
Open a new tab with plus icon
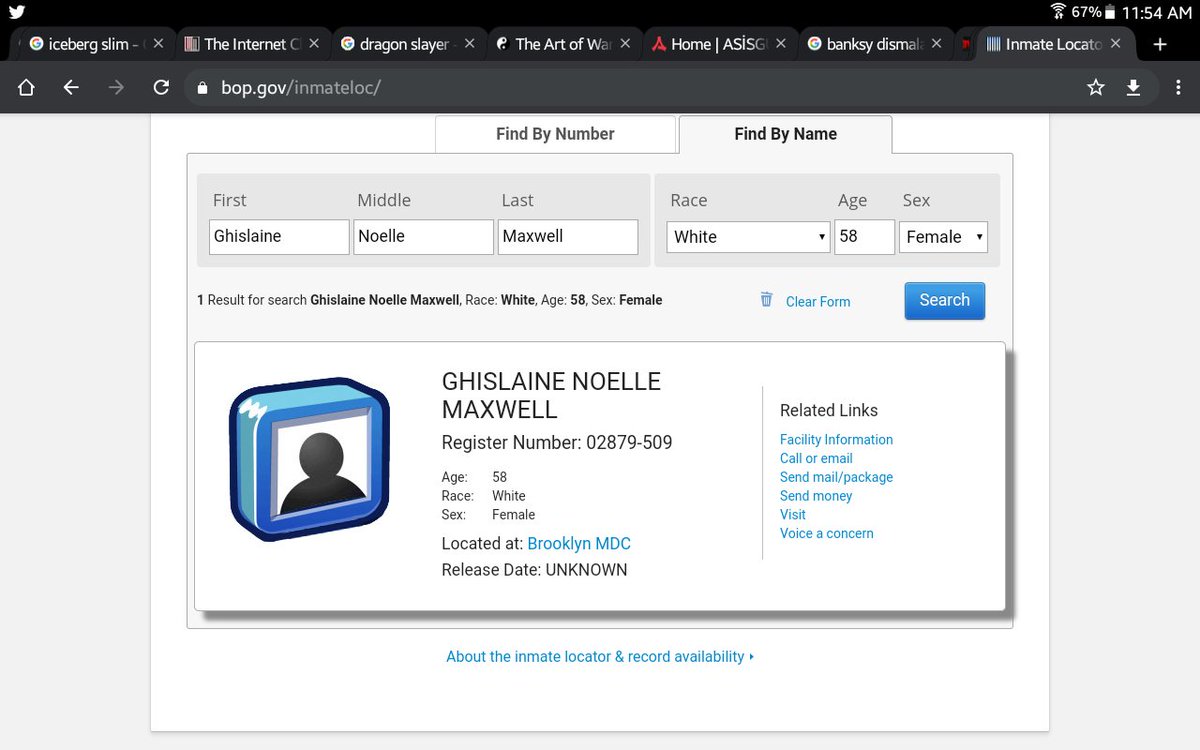1160,44
